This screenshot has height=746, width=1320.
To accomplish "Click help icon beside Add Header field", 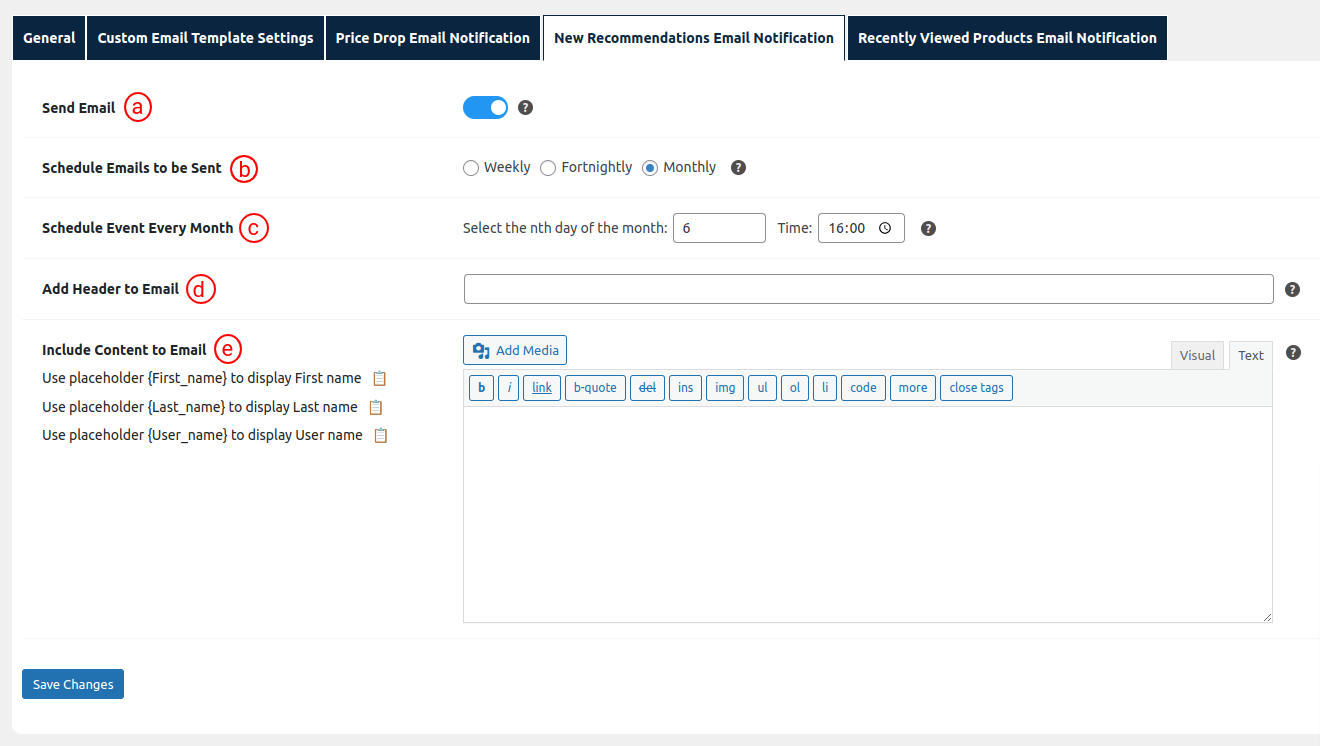I will [1292, 290].
